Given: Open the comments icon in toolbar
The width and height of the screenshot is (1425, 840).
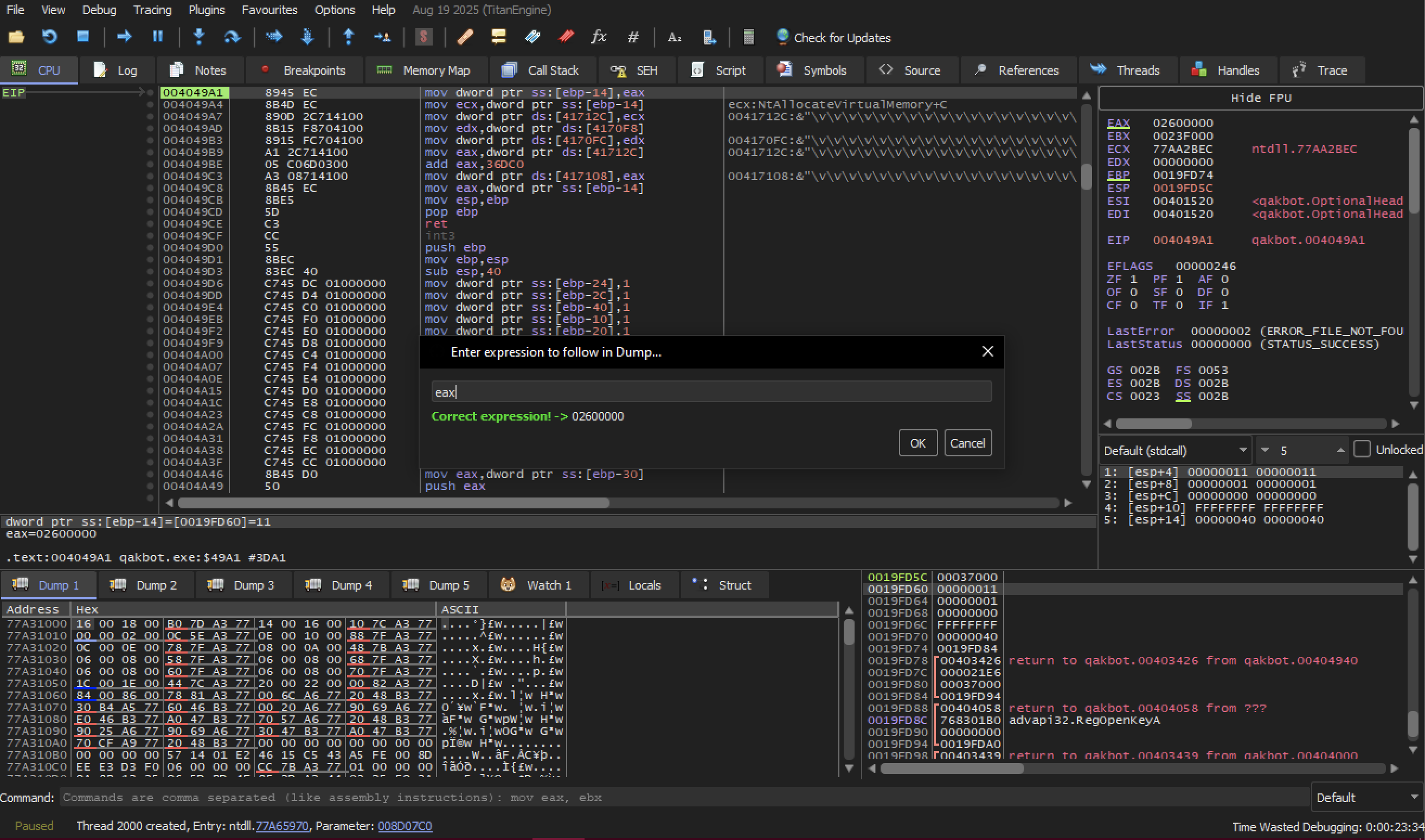Looking at the screenshot, I should [498, 37].
